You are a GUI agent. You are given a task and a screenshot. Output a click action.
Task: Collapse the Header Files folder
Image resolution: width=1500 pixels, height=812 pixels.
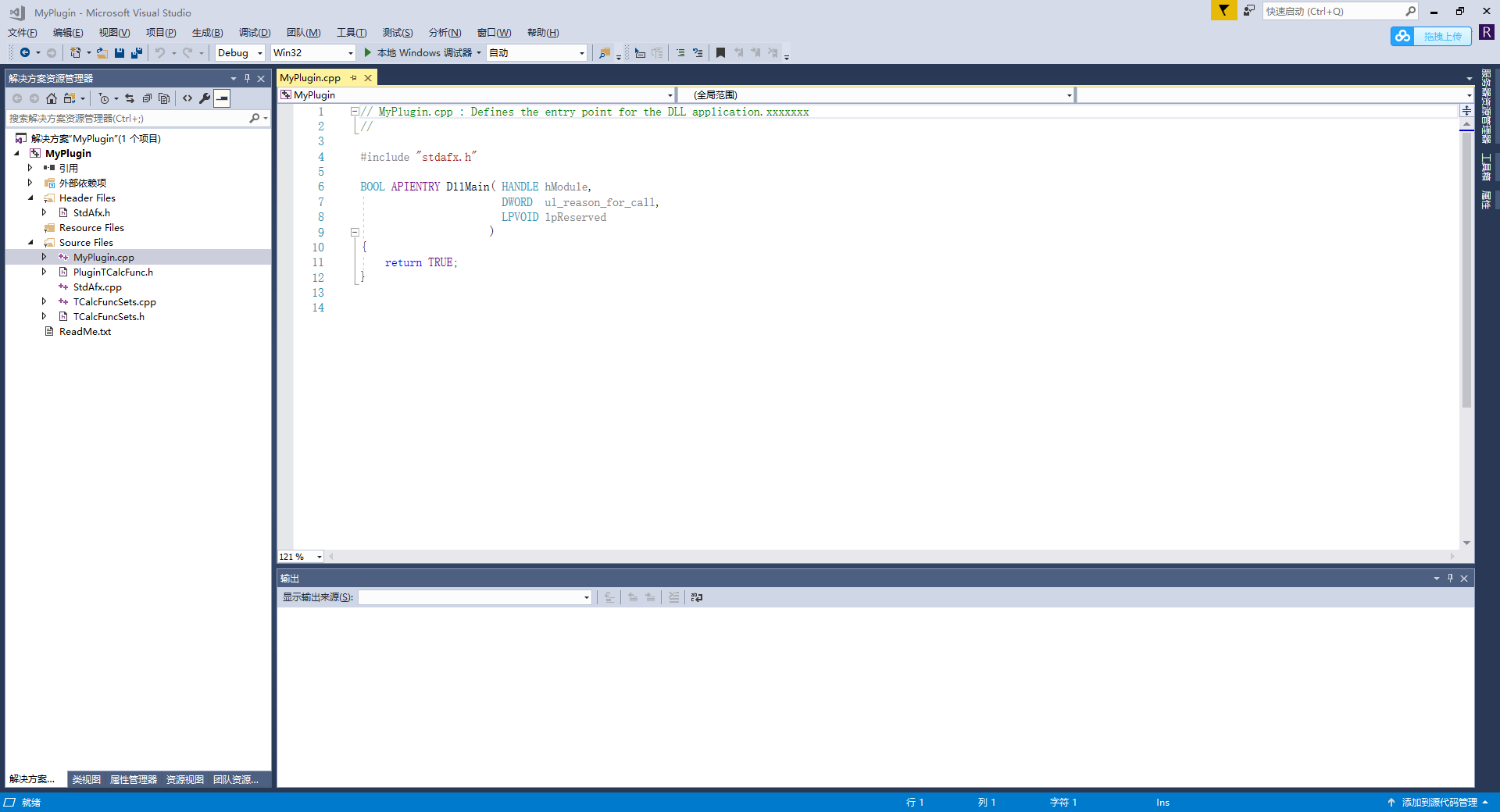[30, 198]
